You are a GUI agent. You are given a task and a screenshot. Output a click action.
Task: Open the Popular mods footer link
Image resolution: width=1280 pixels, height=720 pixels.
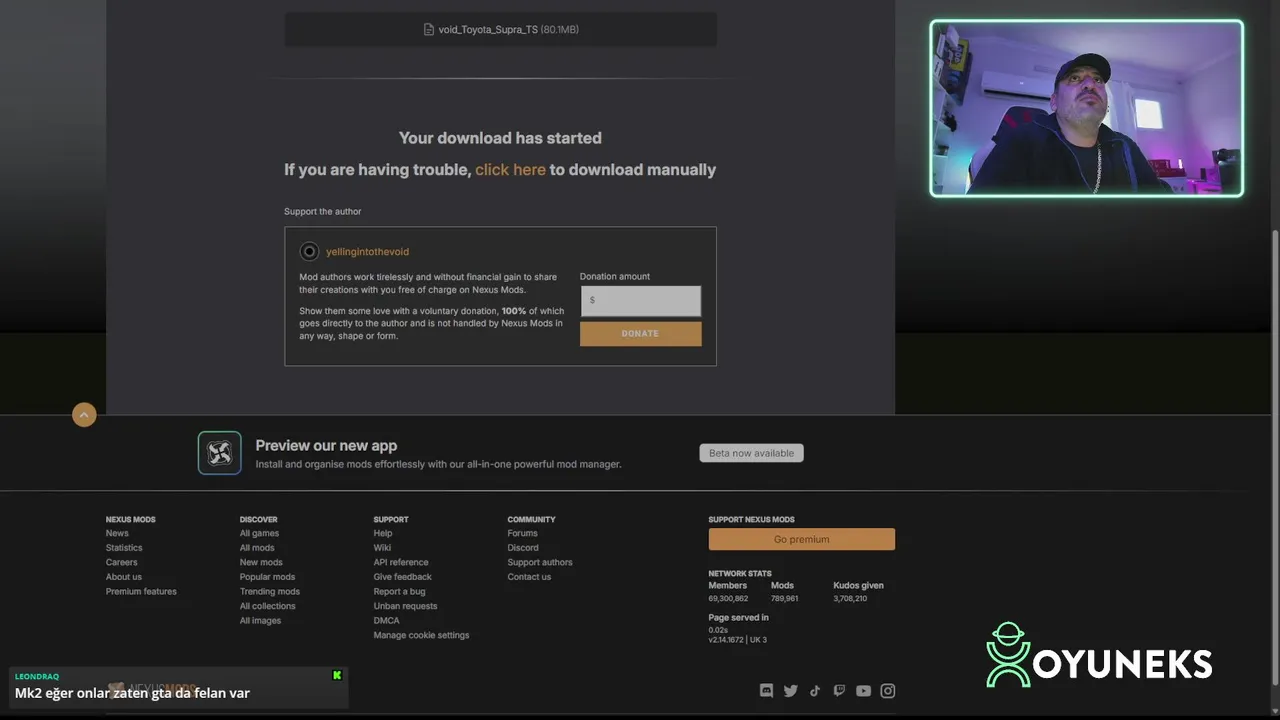tap(267, 577)
